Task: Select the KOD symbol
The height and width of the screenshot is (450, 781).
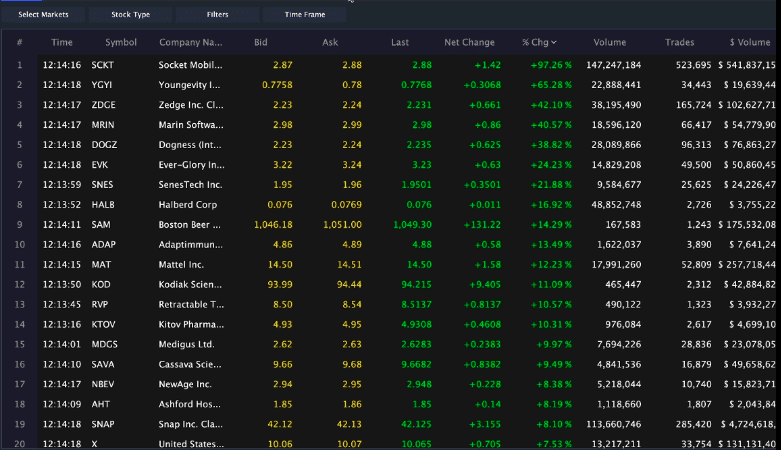Action: 101,285
